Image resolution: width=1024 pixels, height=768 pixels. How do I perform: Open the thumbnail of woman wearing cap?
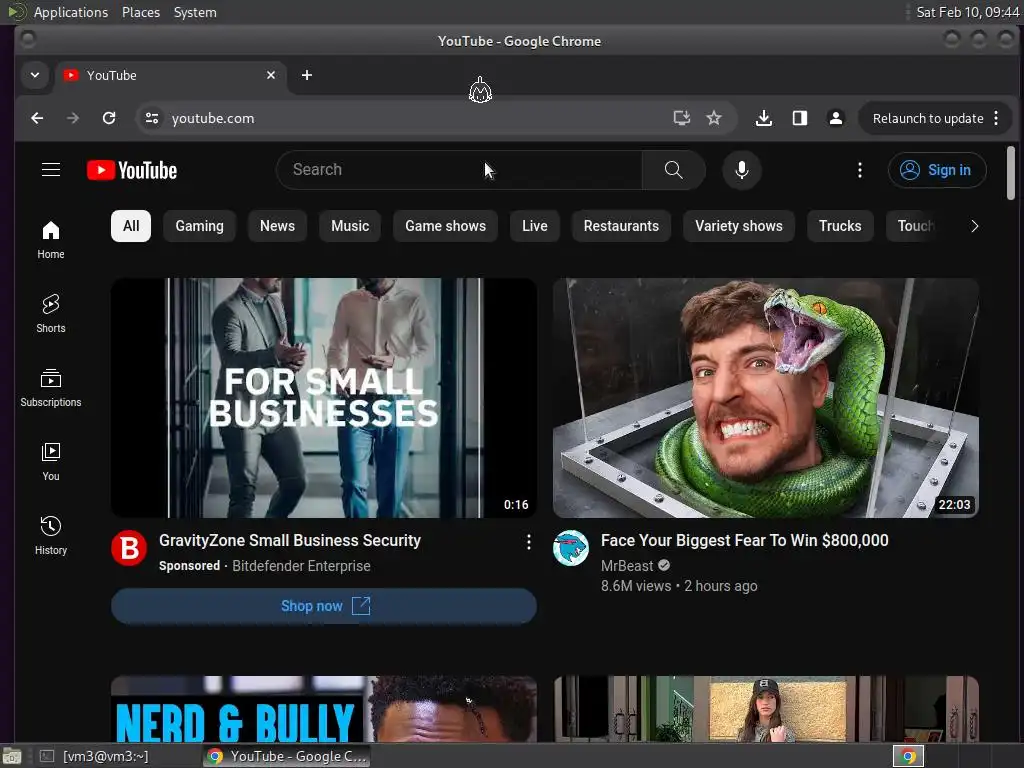765,709
